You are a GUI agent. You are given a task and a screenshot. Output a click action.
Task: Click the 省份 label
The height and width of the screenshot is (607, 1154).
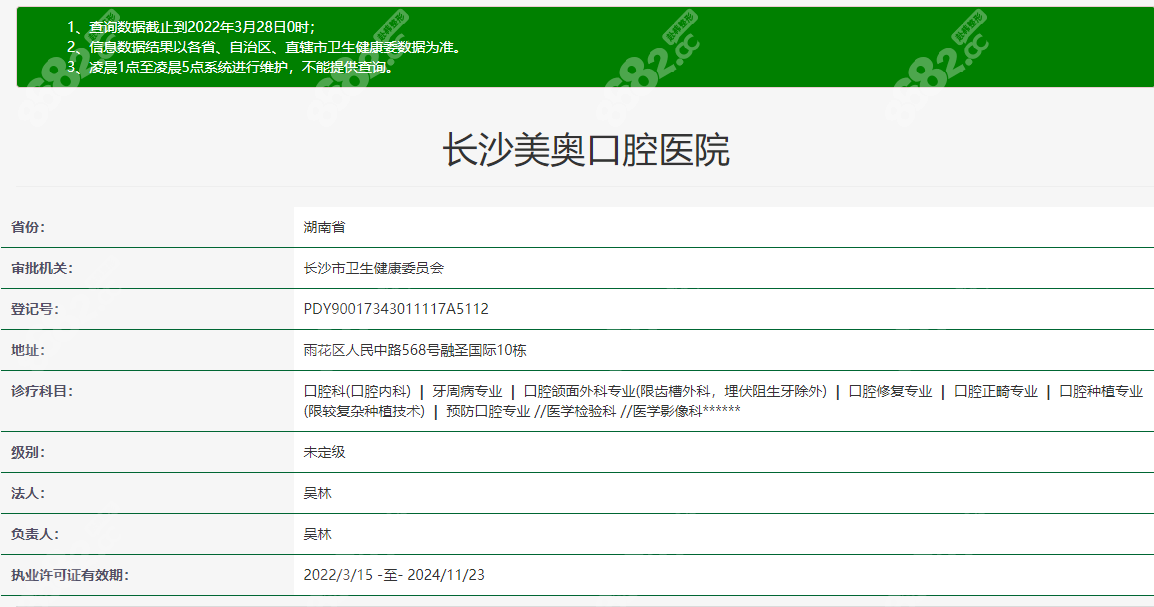pyautogui.click(x=28, y=227)
